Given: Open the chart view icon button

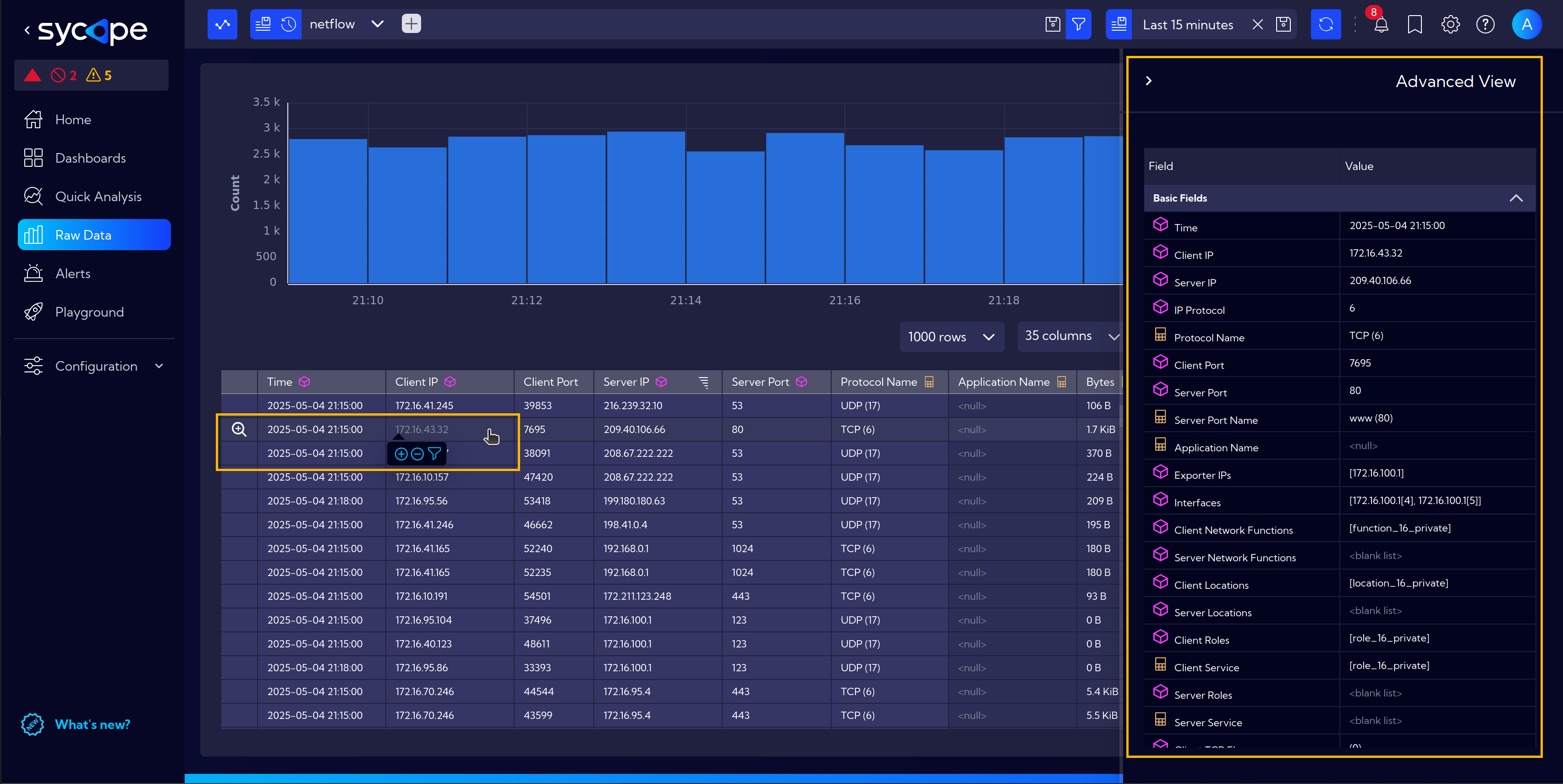Looking at the screenshot, I should tap(222, 24).
